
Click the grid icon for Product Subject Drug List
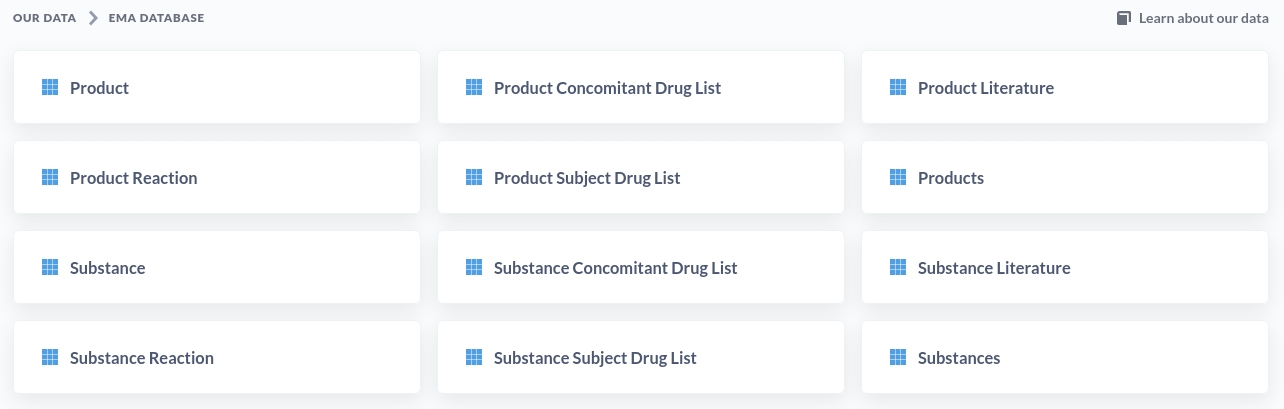[474, 177]
